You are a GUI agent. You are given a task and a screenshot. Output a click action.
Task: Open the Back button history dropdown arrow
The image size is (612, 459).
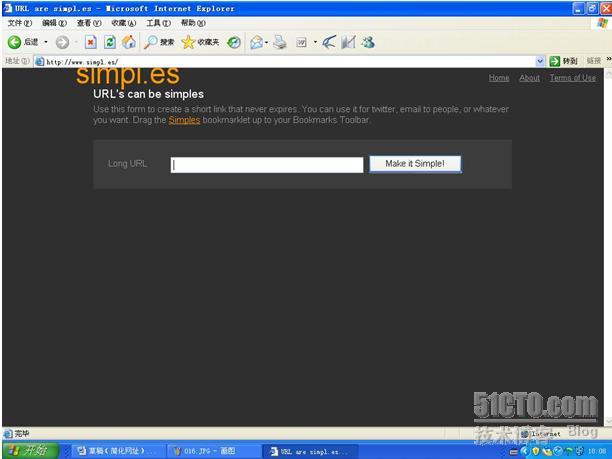pos(46,42)
